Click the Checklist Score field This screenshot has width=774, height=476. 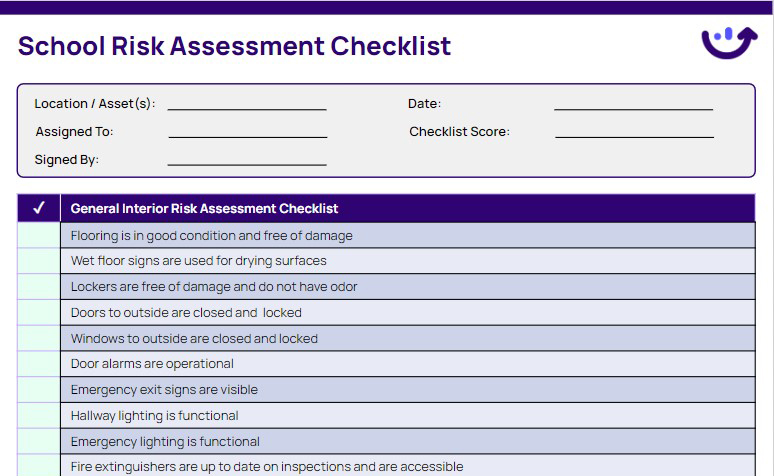coord(634,130)
